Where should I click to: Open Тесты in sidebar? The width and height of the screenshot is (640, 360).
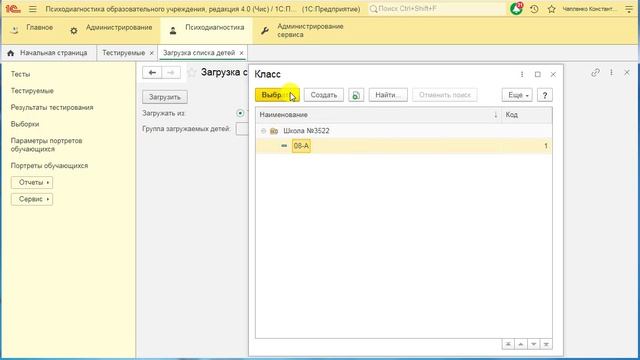[x=20, y=74]
